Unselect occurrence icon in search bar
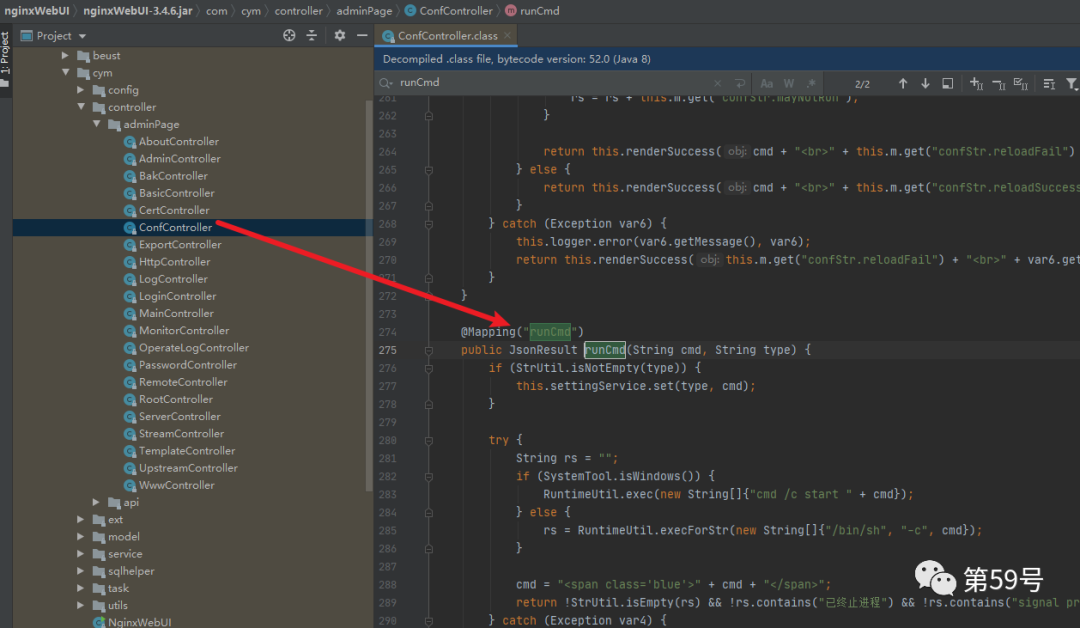This screenshot has height=628, width=1080. [999, 83]
